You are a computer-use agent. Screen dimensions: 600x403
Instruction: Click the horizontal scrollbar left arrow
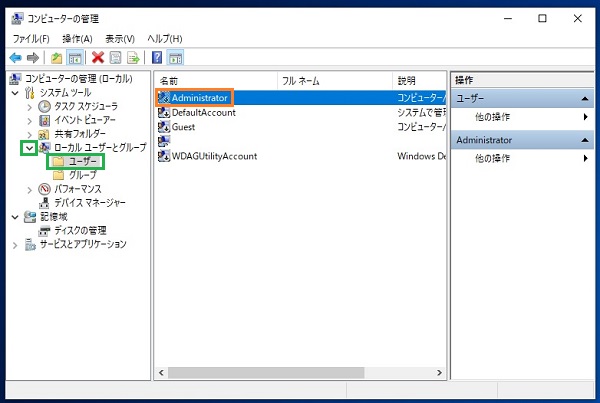click(x=161, y=373)
